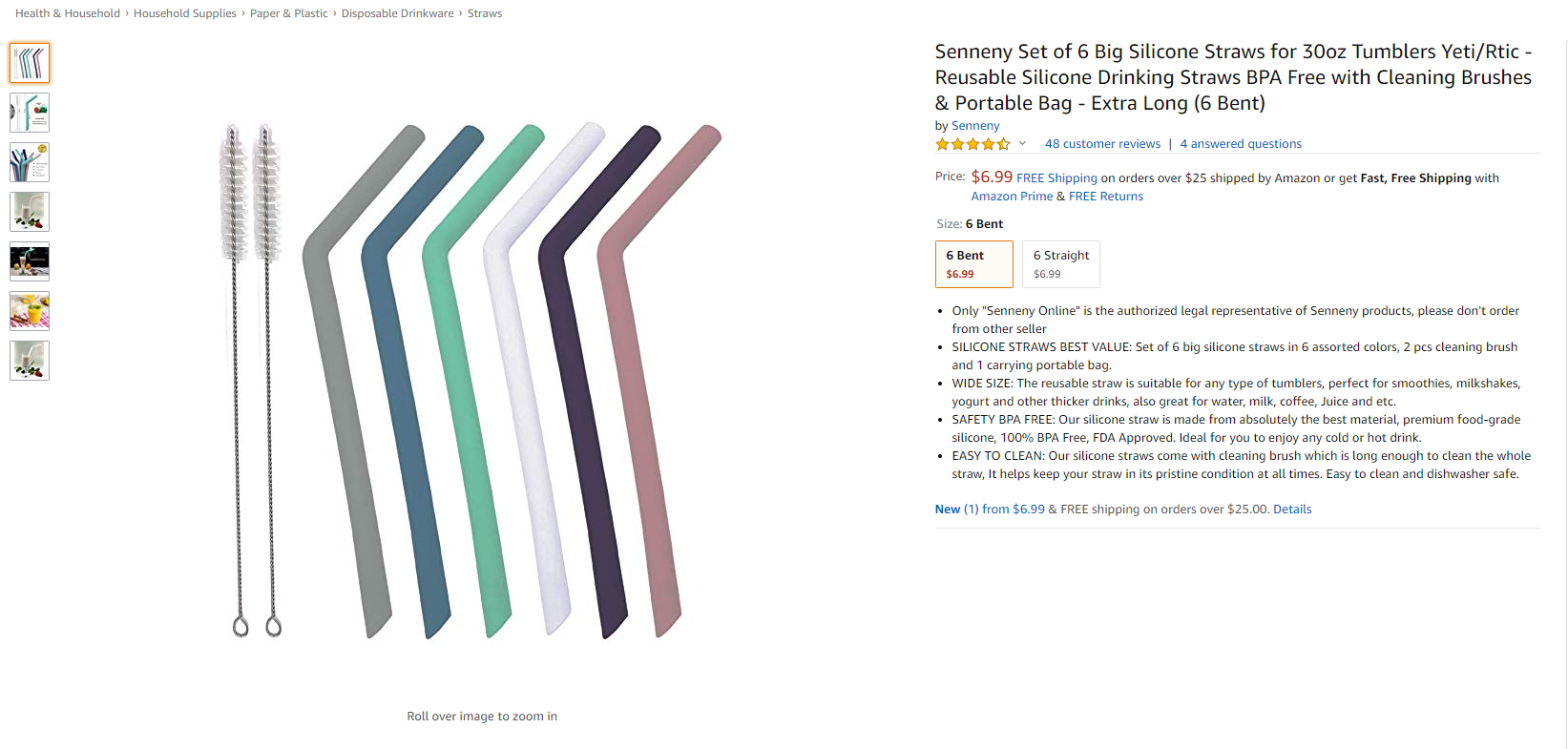Show the black background straw thumbnail
This screenshot has width=1568, height=749.
pos(30,261)
